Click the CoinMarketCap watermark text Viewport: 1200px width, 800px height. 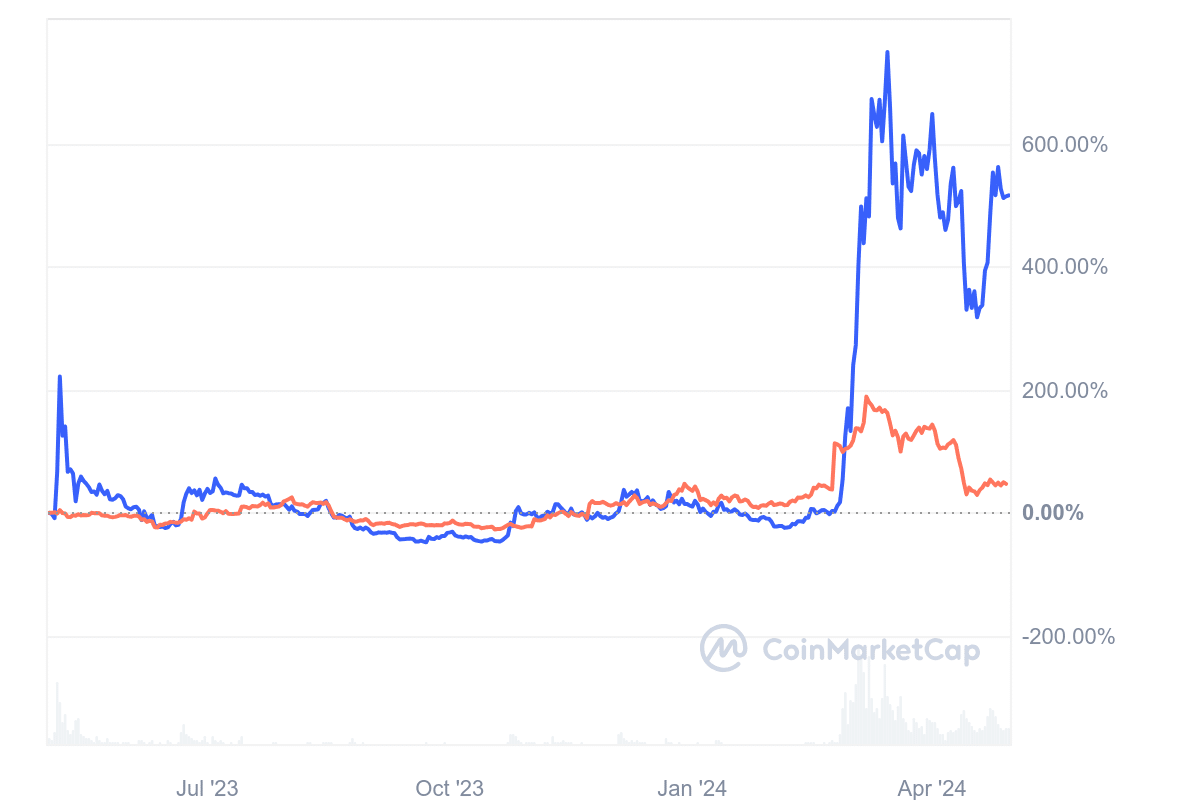pos(871,651)
